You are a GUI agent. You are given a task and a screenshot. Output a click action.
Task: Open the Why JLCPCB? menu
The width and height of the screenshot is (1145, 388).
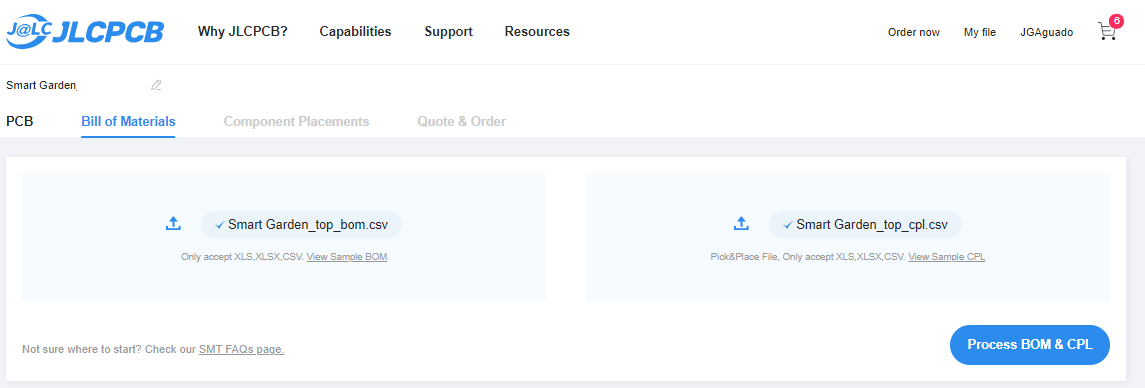click(x=242, y=32)
